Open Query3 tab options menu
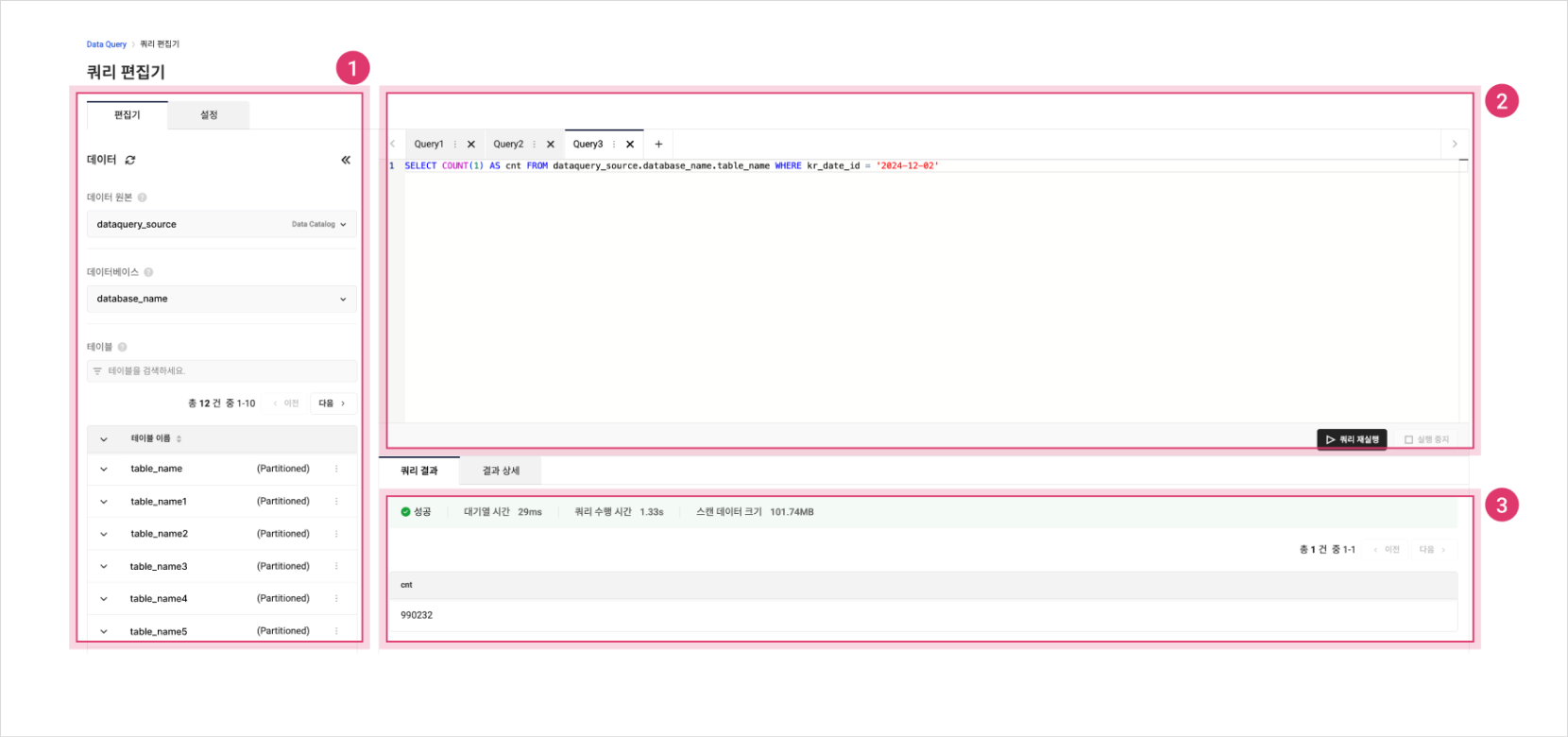This screenshot has height=737, width=1568. (x=614, y=145)
